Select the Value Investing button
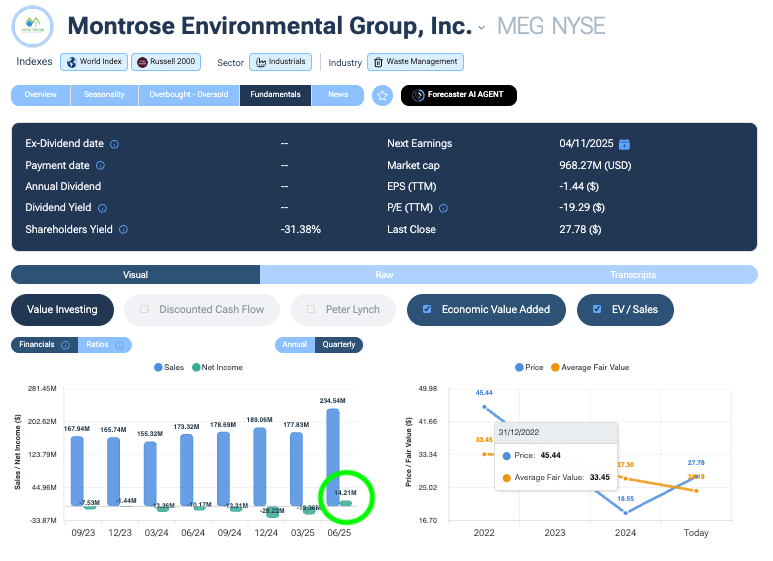Screen dimensions: 773x561 point(62,310)
